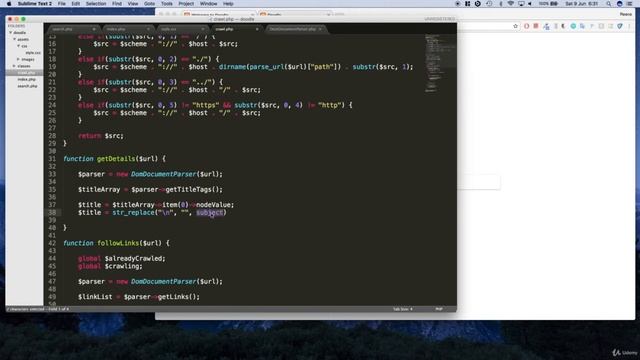The height and width of the screenshot is (360, 640).
Task: Click getDetails function name on line 31
Action: [x=116, y=159]
